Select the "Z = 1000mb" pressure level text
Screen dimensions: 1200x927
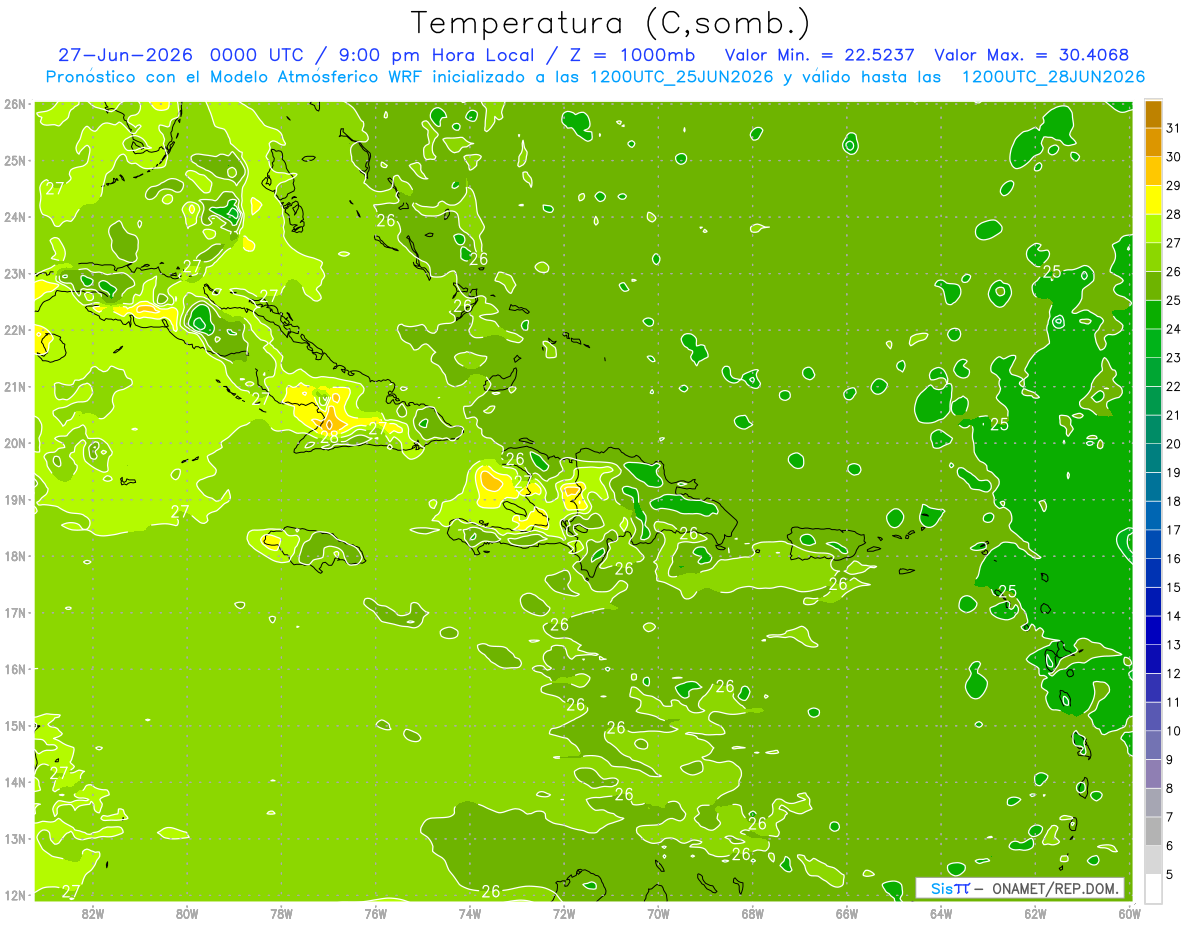coord(633,55)
